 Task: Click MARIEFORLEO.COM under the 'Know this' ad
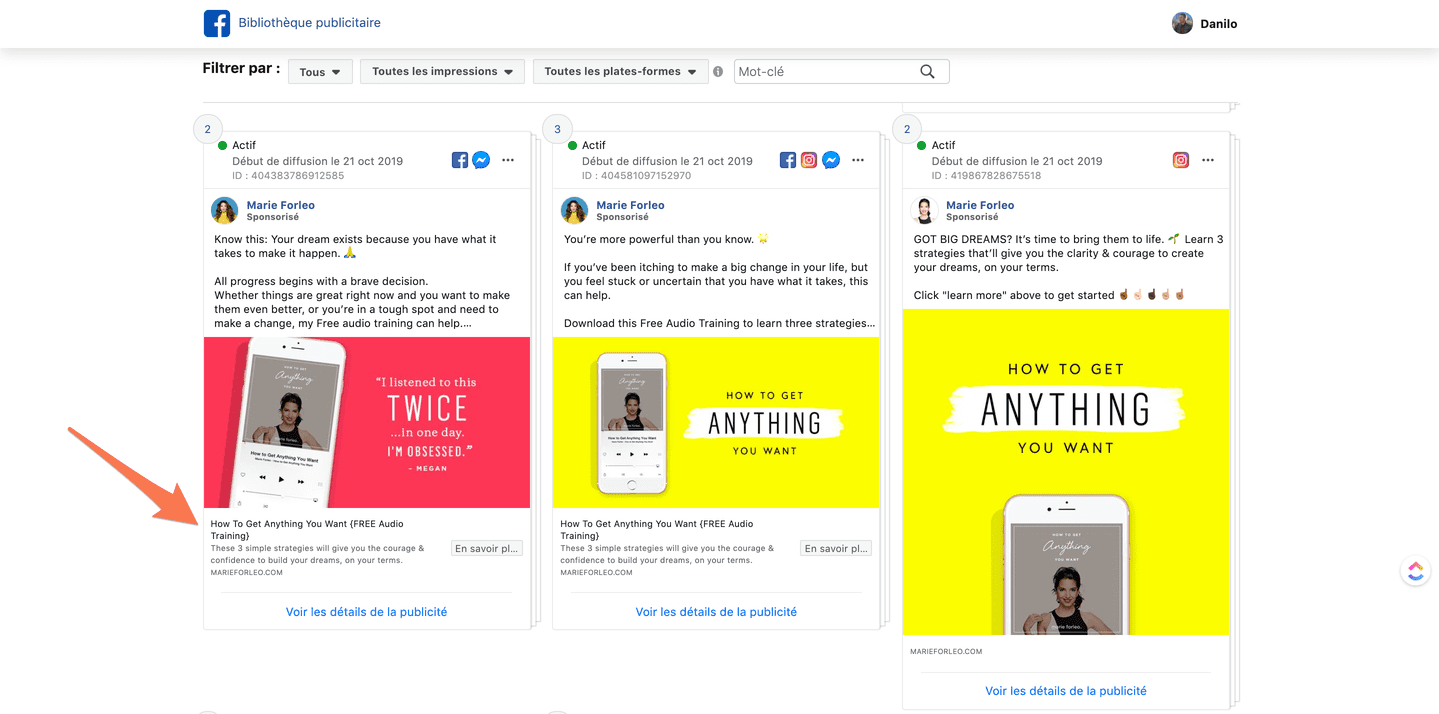tap(247, 573)
